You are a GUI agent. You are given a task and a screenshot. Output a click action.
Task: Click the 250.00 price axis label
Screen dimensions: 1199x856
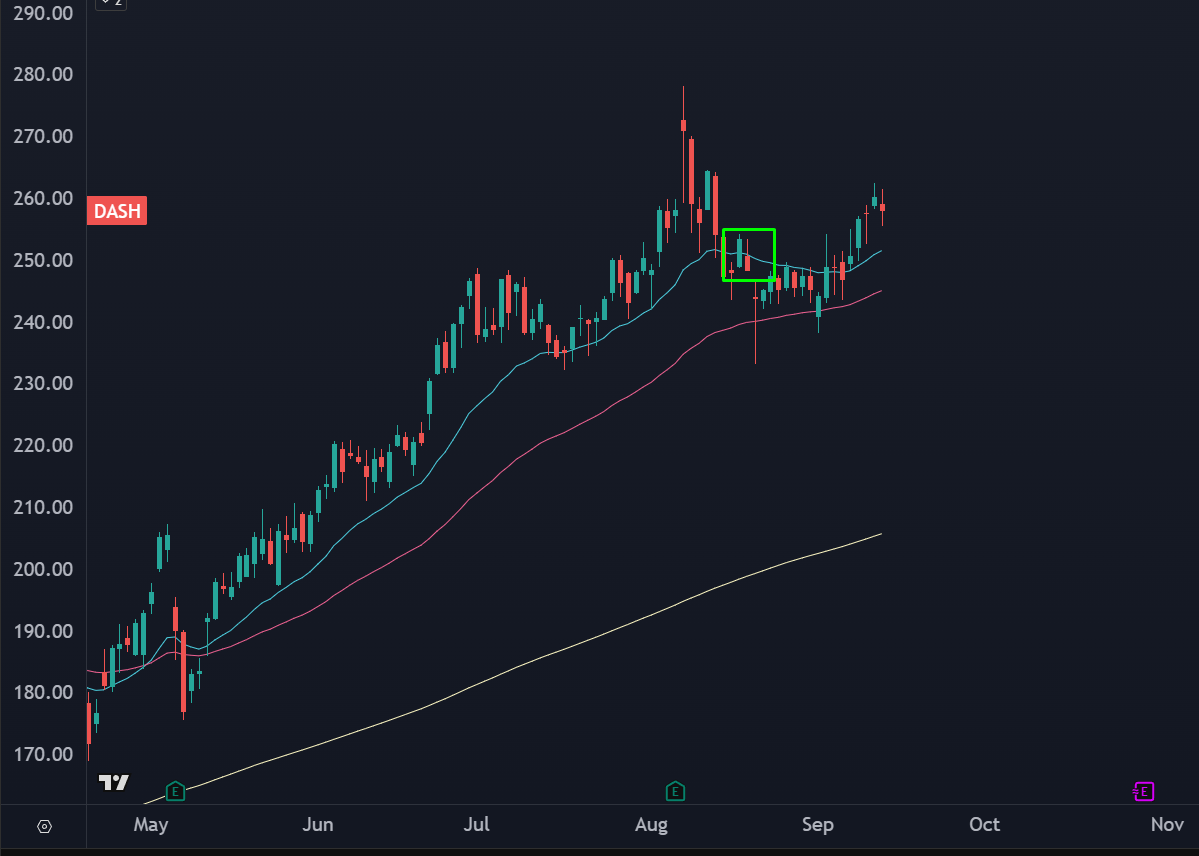[x=44, y=260]
